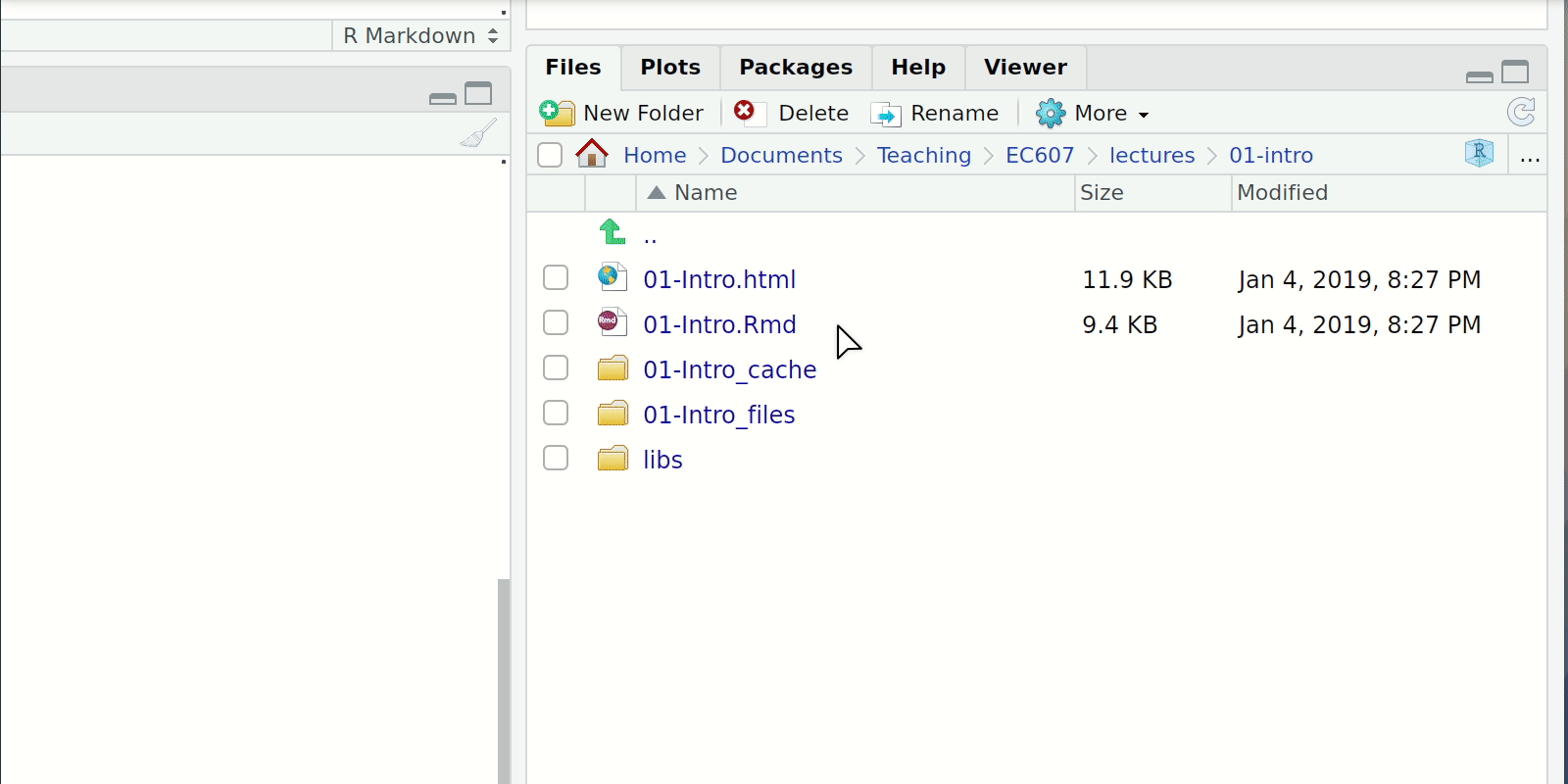Switch to the Plots tab
The image size is (1568, 784).
670,68
